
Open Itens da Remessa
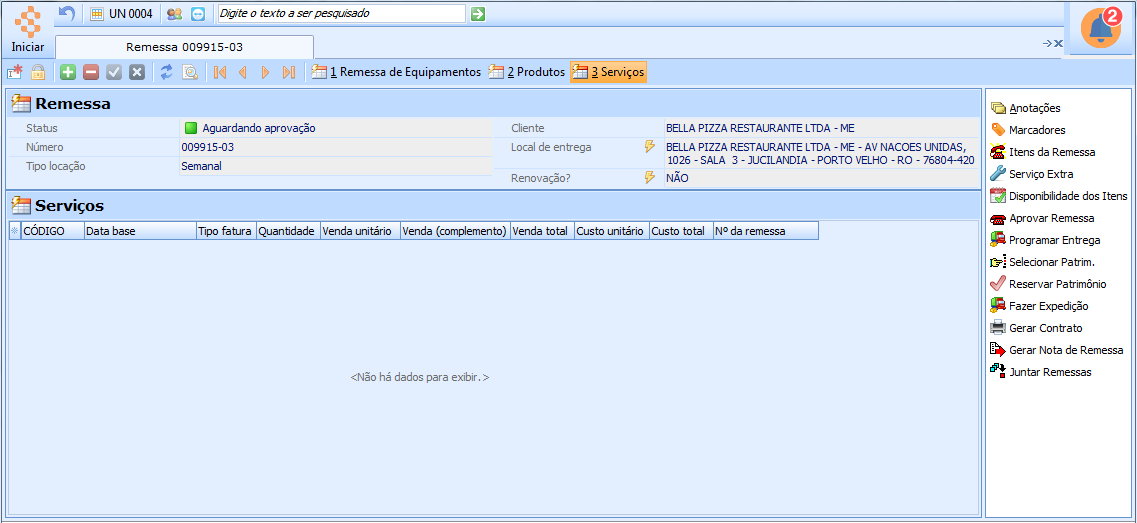click(x=1043, y=152)
